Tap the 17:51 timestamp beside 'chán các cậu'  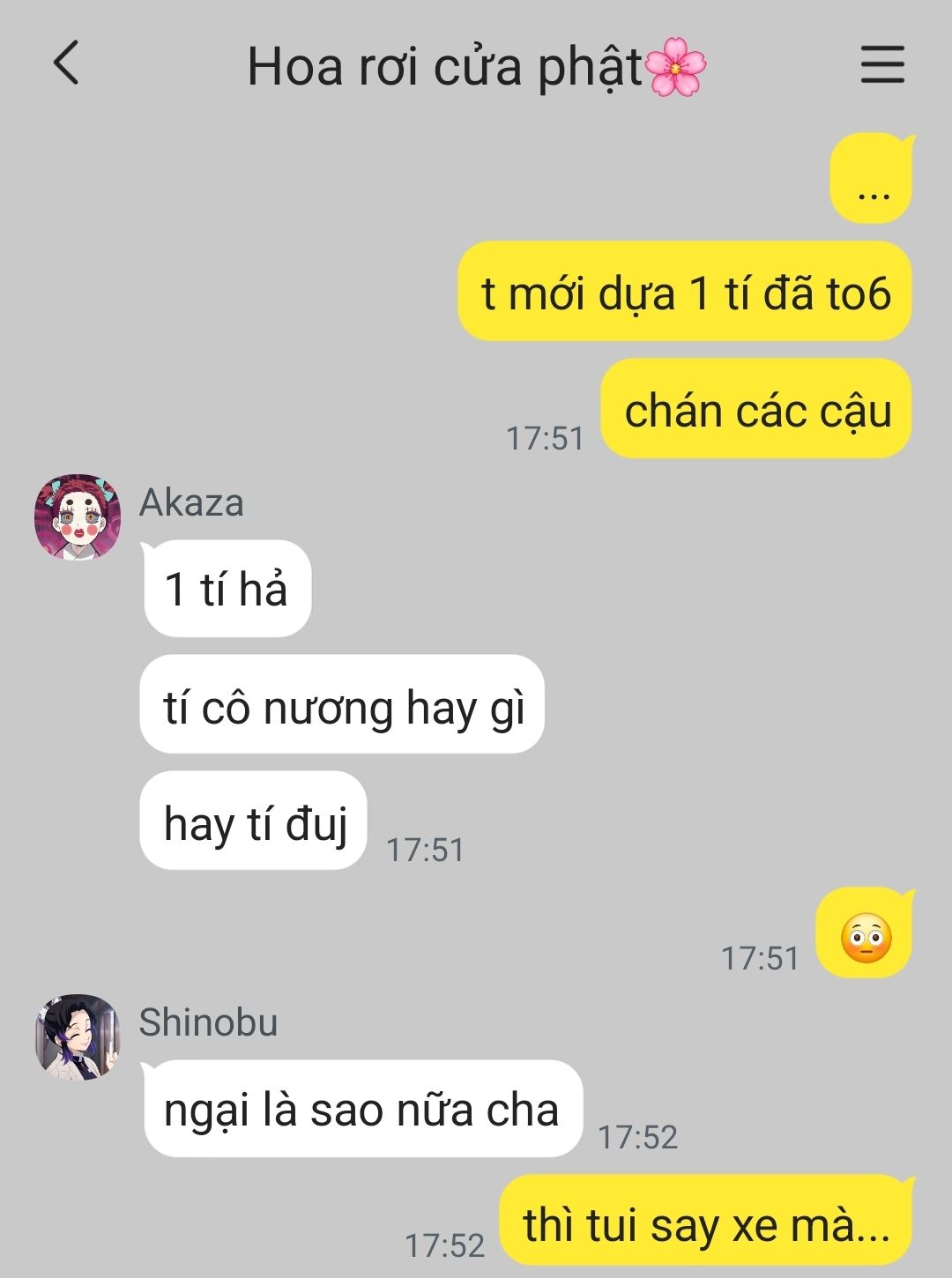pos(545,438)
